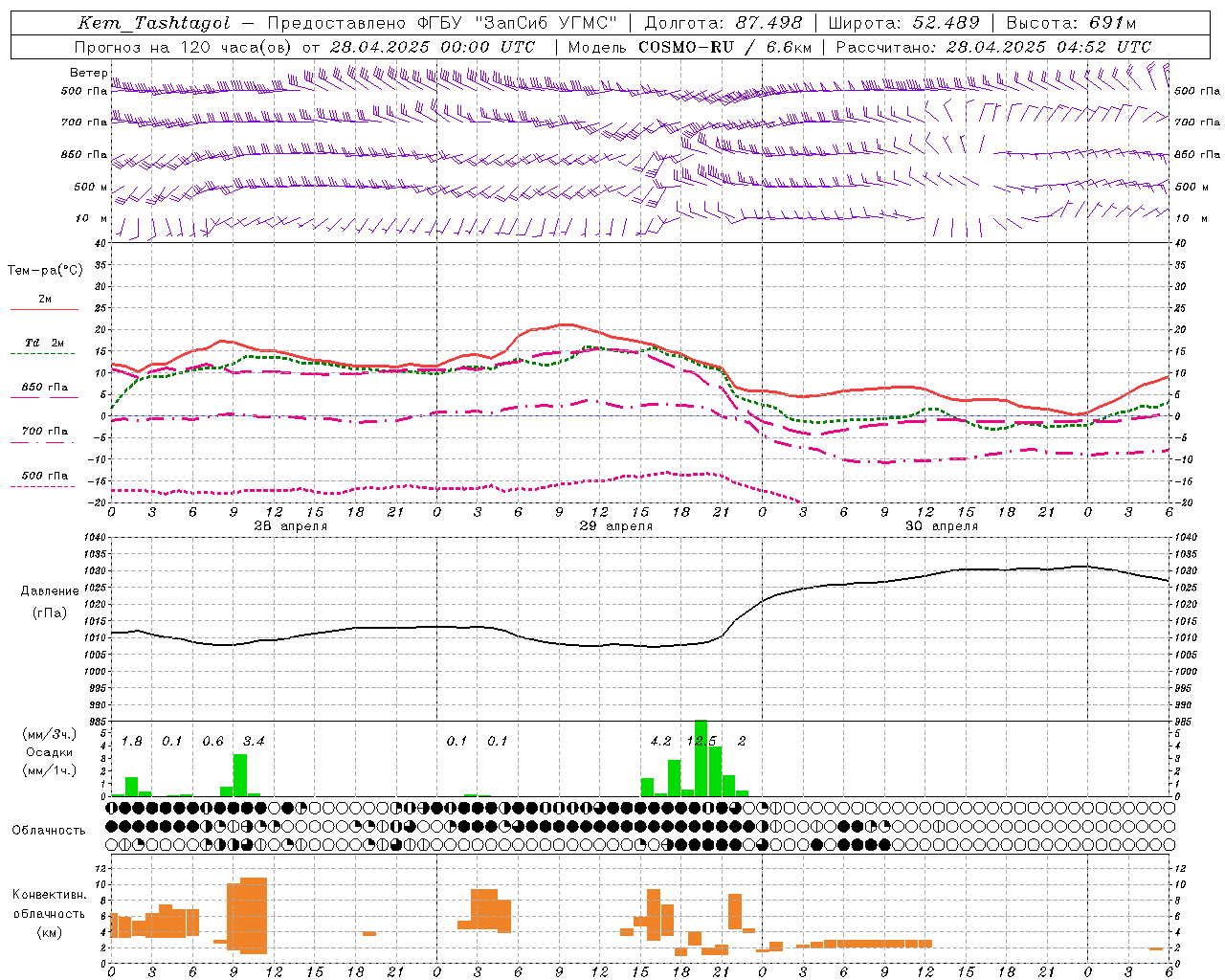Click the Ветер wind panel label
Image resolution: width=1225 pixels, height=980 pixels.
[89, 73]
